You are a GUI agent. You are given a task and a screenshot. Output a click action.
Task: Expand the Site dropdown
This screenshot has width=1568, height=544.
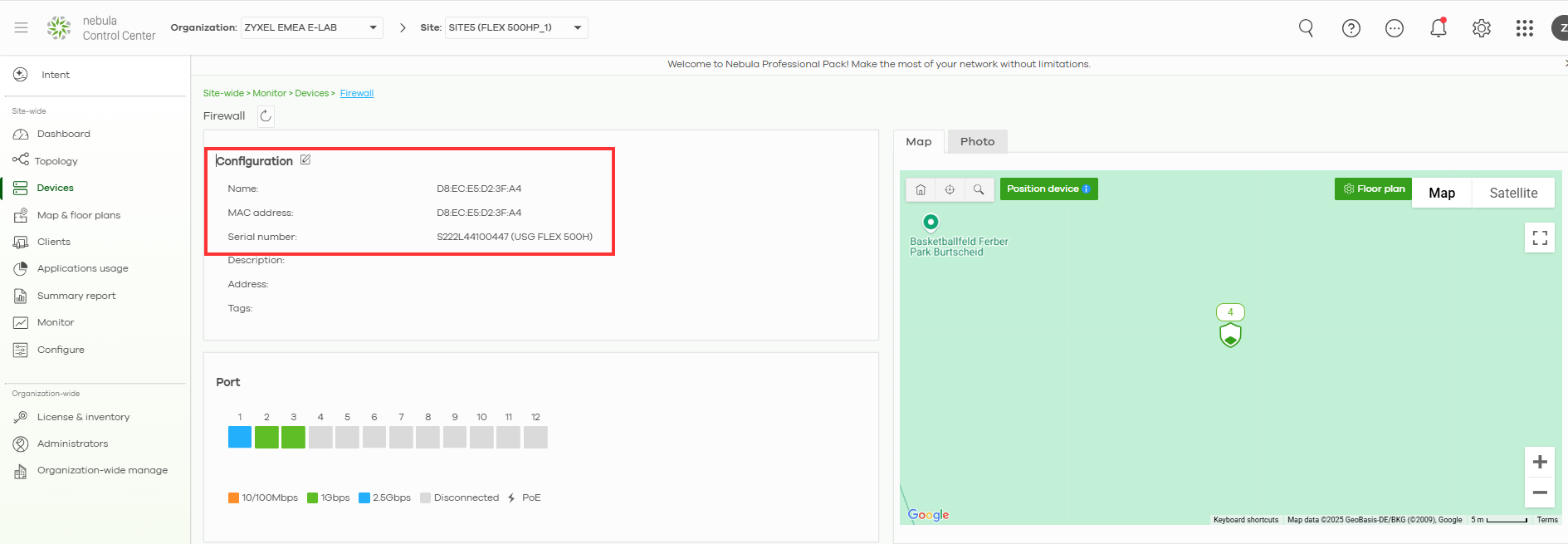pyautogui.click(x=516, y=27)
